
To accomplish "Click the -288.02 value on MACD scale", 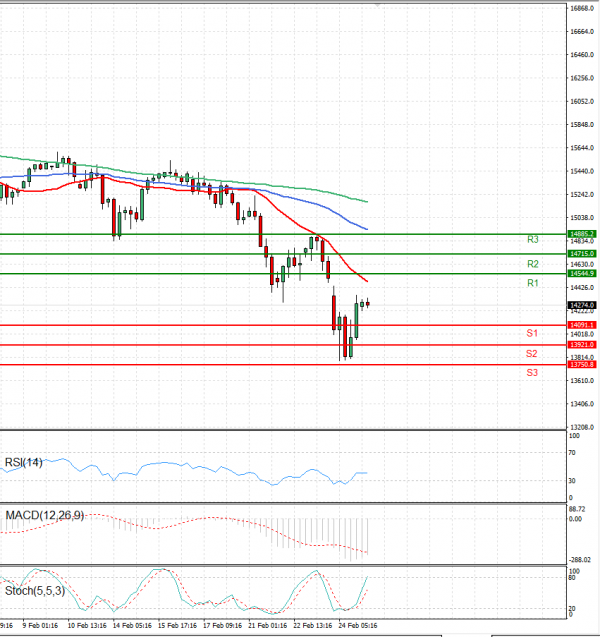I will [580, 560].
